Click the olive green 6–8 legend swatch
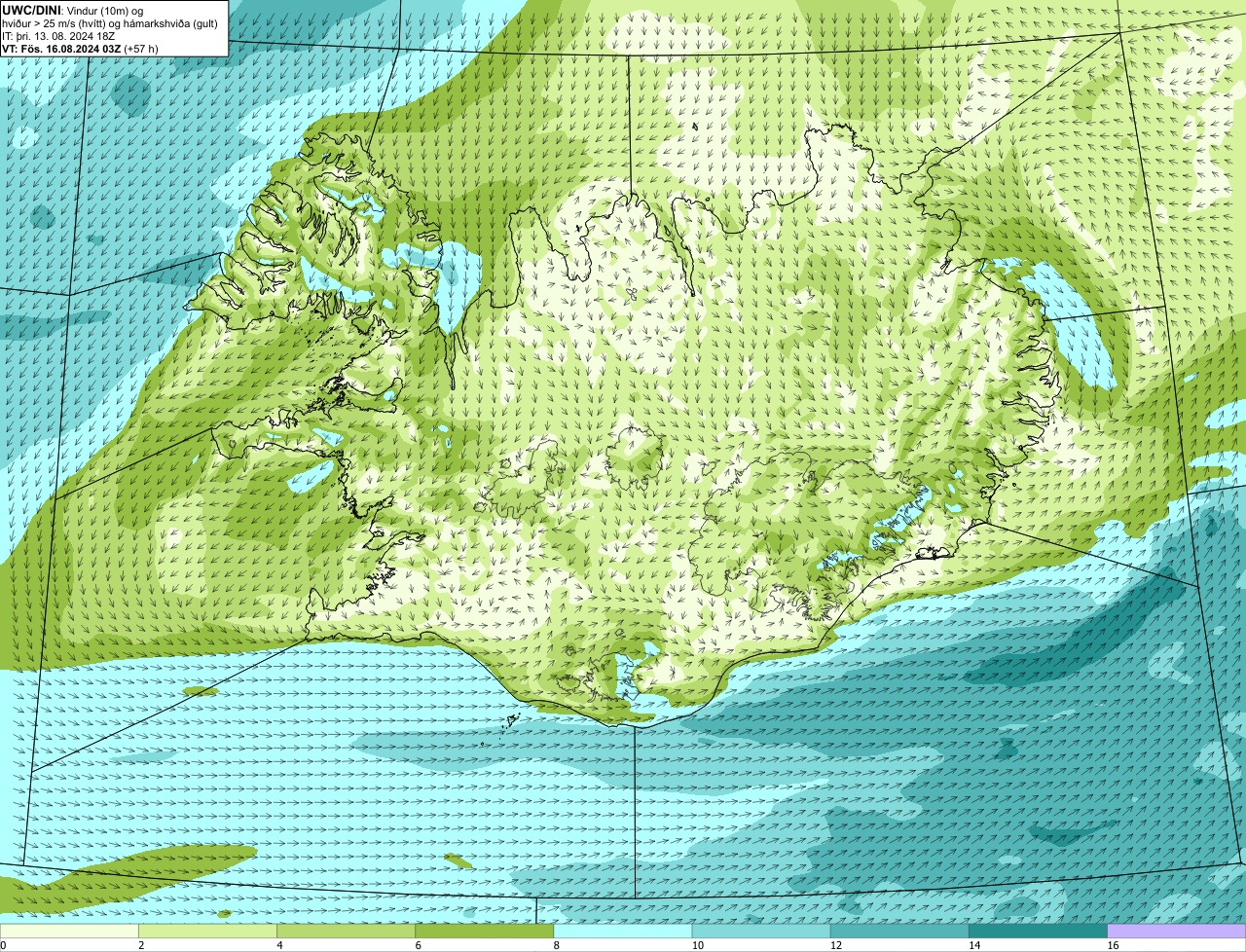The width and height of the screenshot is (1246, 952). (485, 931)
